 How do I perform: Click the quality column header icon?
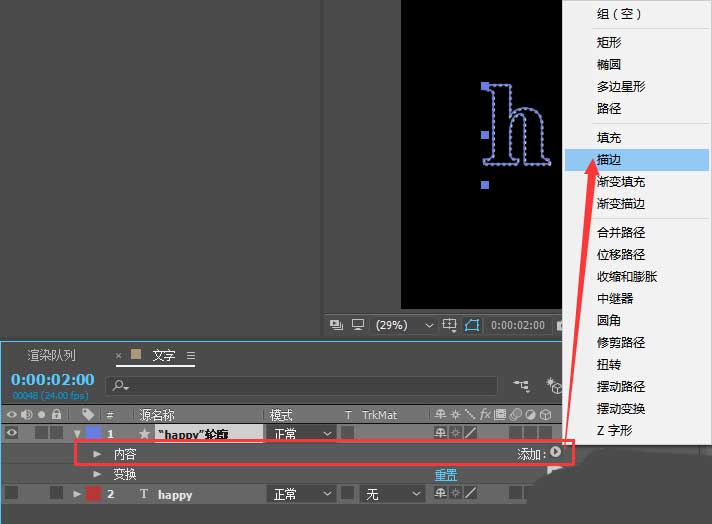470,414
